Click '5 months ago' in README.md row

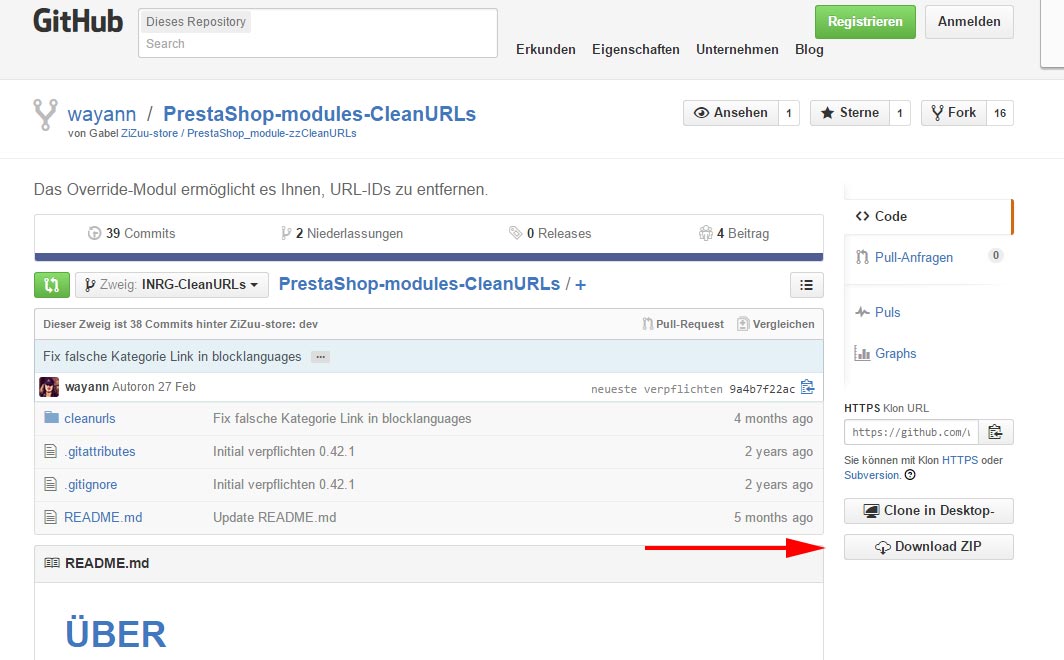(773, 518)
